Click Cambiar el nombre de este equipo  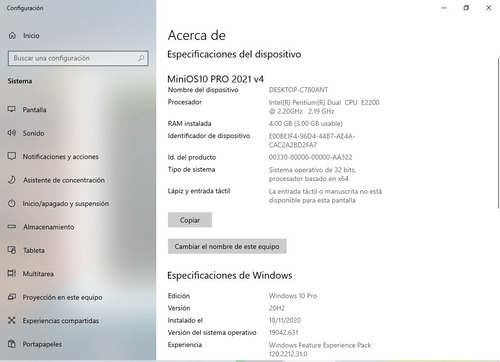pos(227,246)
